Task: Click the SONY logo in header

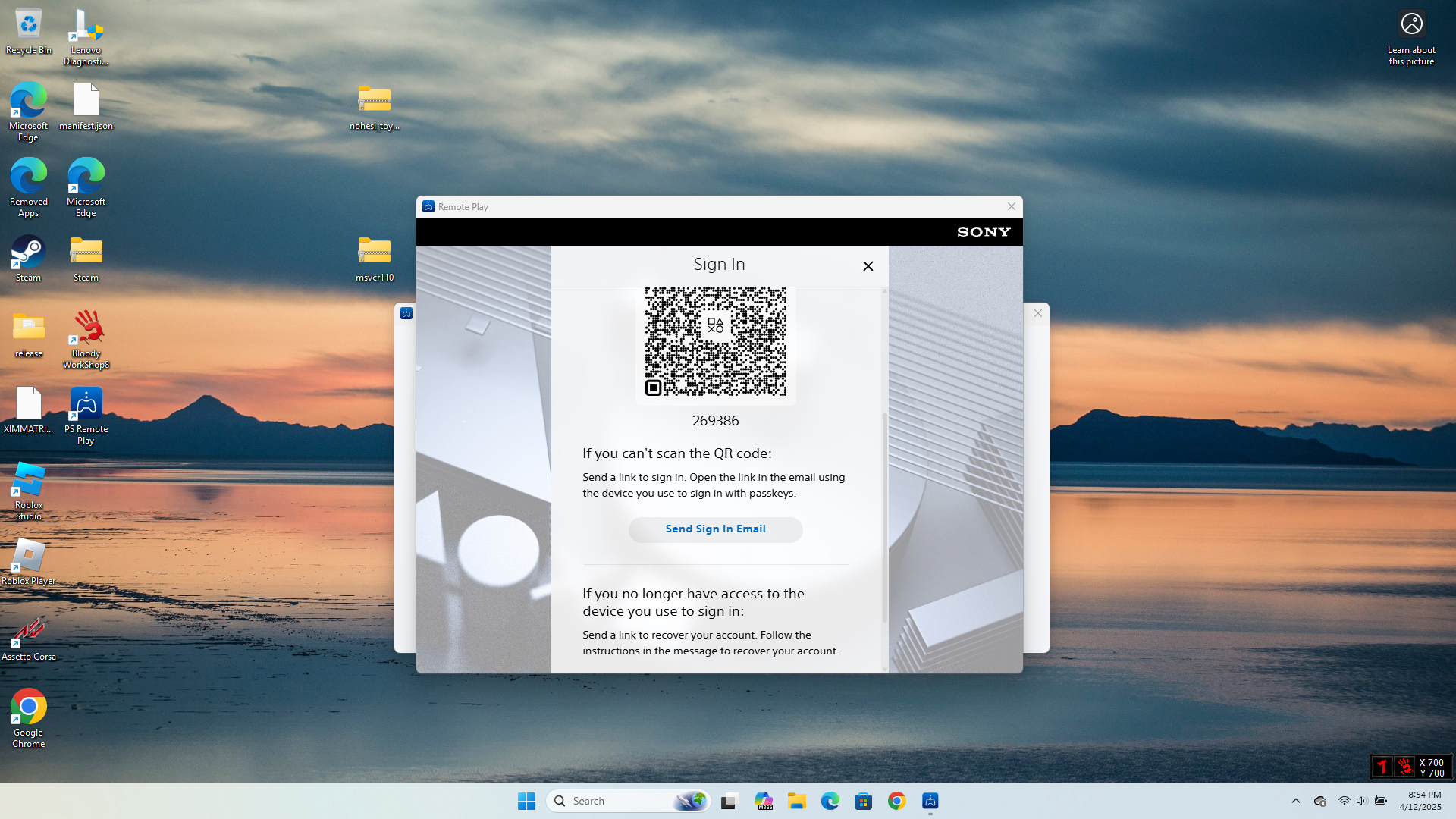Action: [x=984, y=232]
